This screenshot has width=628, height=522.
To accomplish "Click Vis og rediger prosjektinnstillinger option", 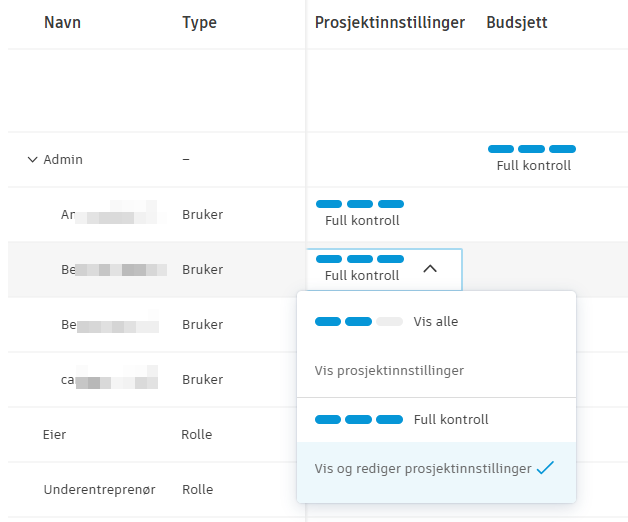I will pos(423,468).
